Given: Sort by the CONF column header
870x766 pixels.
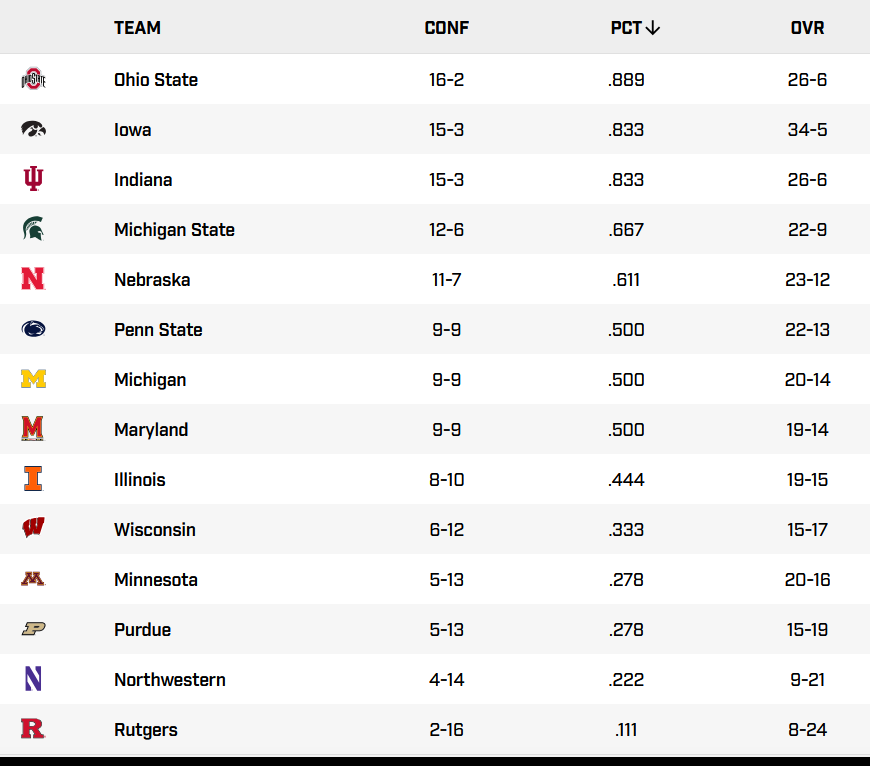Looking at the screenshot, I should (x=446, y=28).
